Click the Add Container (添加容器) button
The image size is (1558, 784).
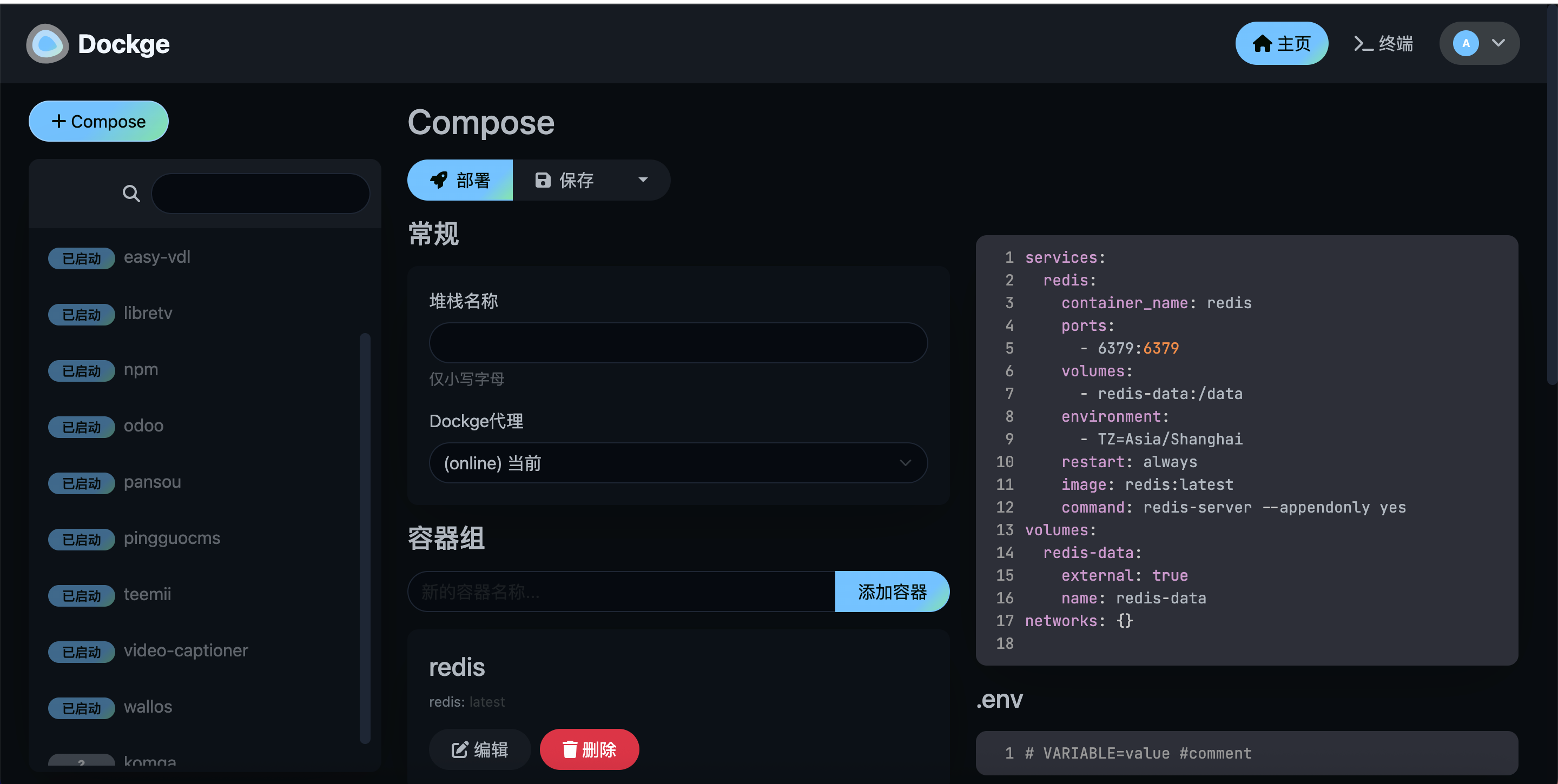(x=892, y=592)
